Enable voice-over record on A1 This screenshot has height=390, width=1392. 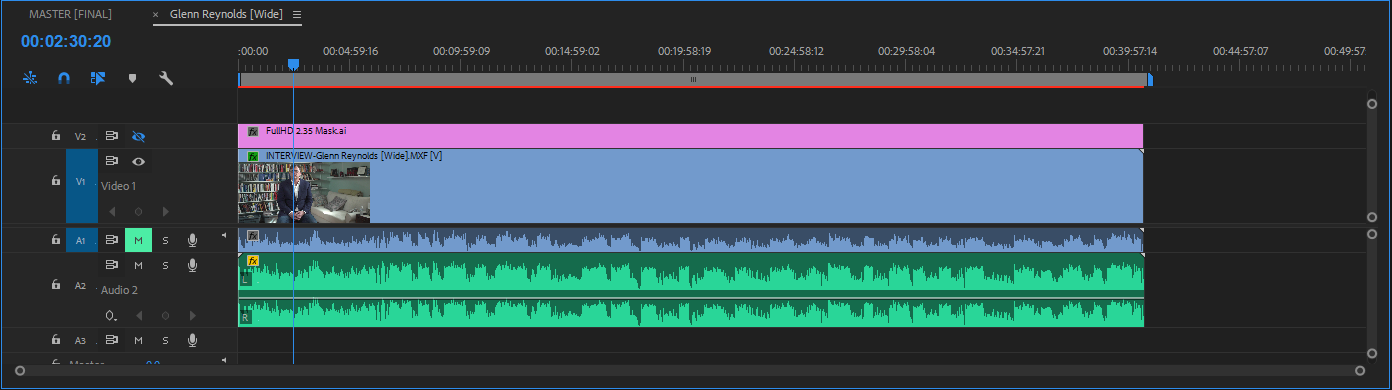[192, 240]
